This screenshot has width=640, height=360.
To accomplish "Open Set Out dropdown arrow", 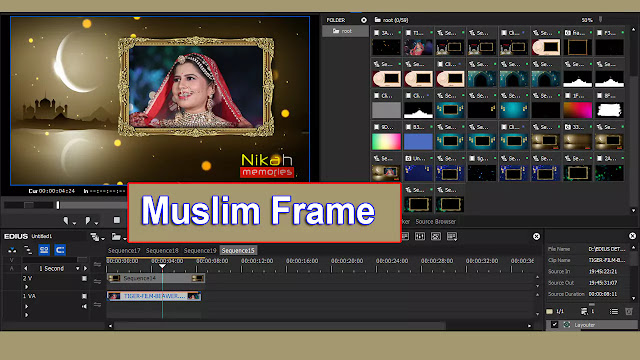I will click(96, 223).
